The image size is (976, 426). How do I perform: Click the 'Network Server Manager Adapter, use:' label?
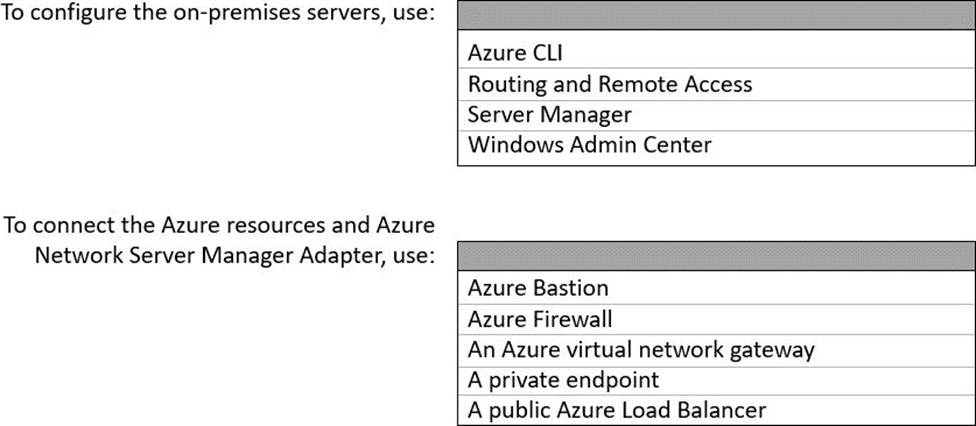[234, 254]
